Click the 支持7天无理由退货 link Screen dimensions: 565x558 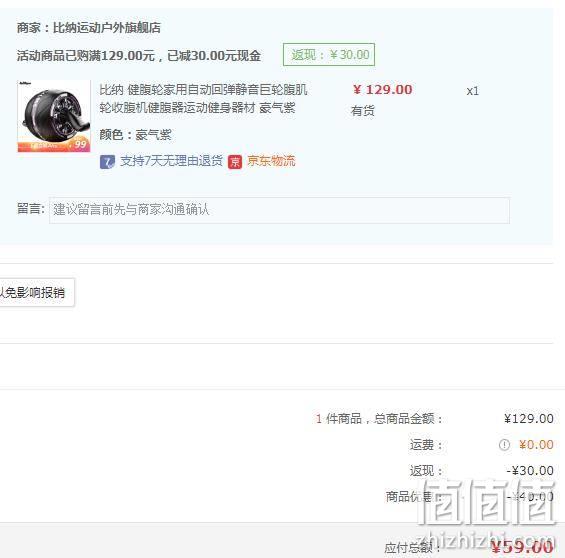click(x=172, y=161)
